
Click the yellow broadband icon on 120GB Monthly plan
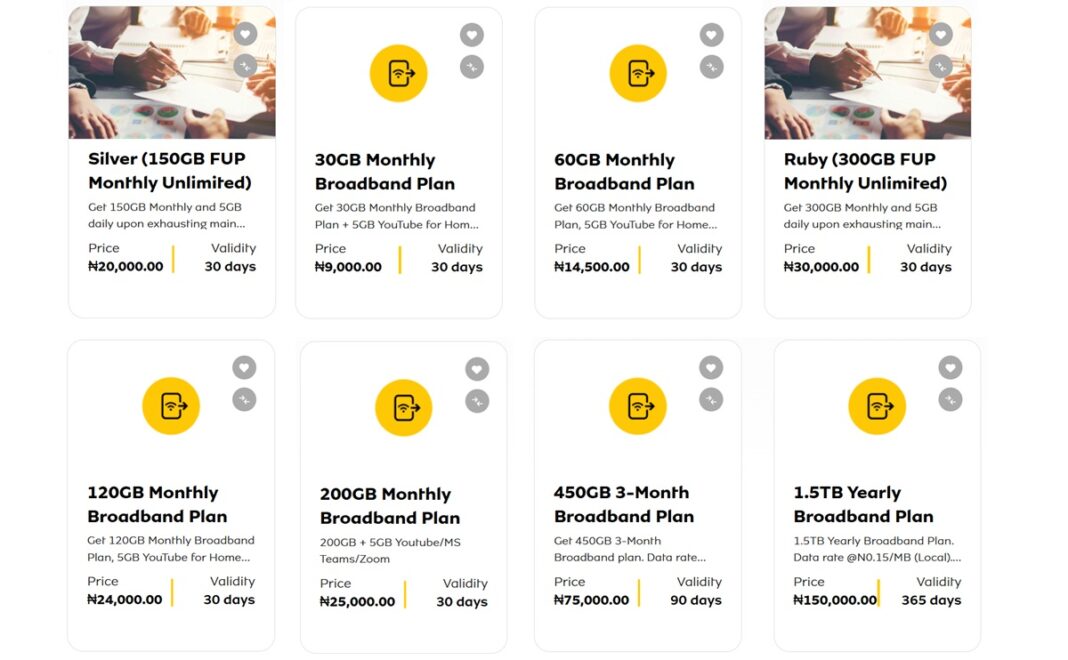click(171, 406)
